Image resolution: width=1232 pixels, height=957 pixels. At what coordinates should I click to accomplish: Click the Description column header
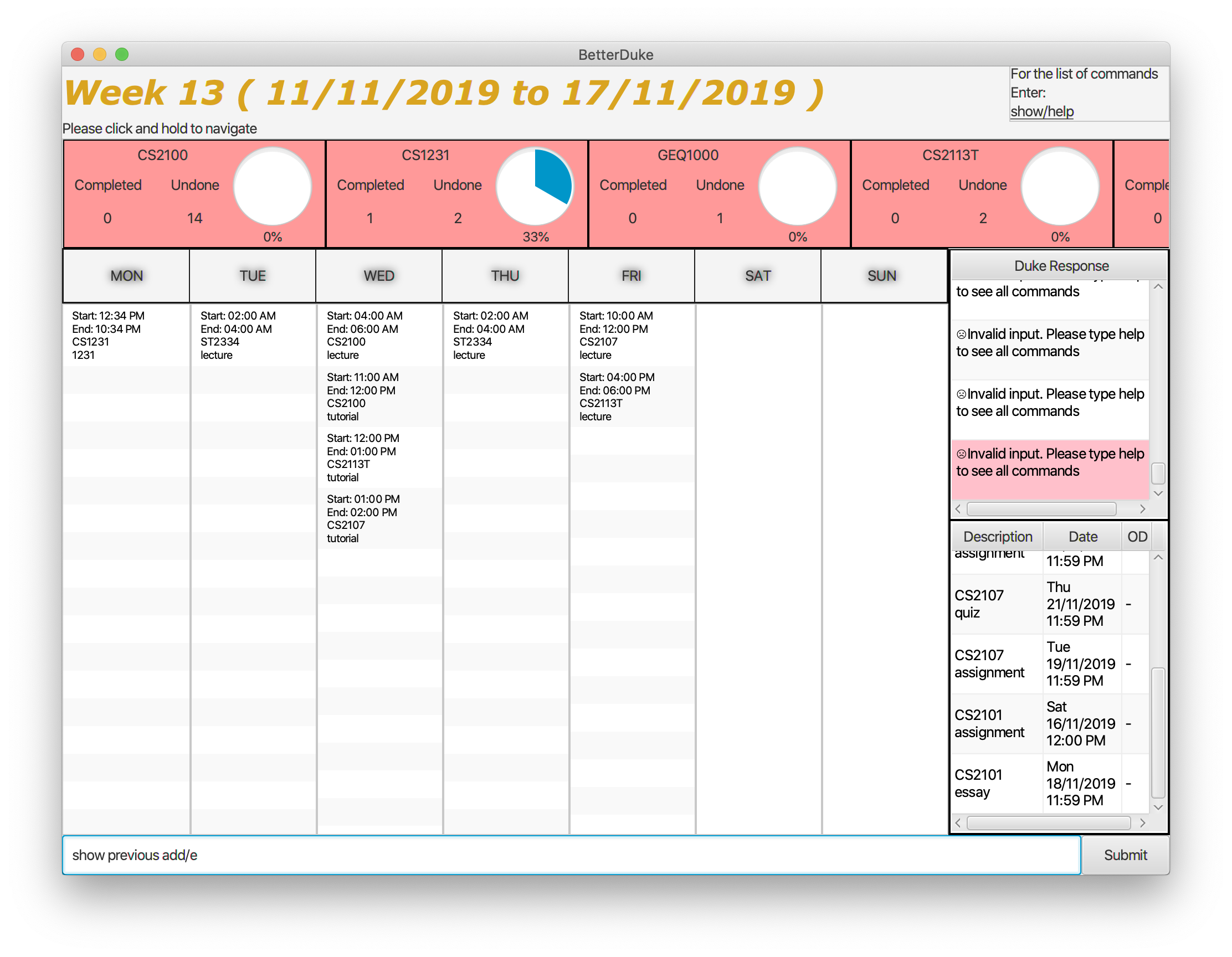point(997,536)
